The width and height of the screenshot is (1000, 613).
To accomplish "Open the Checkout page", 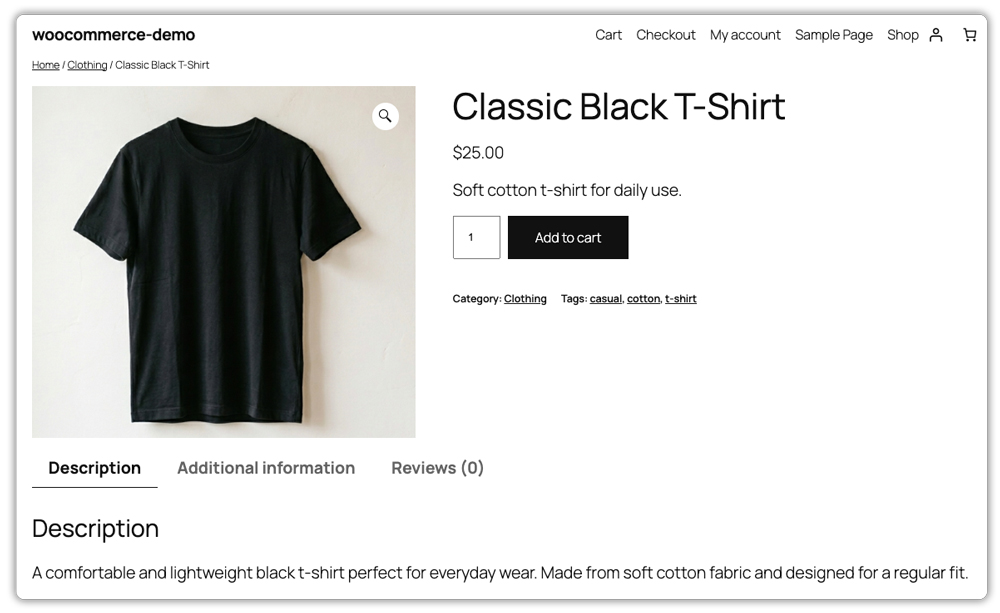I will coord(666,35).
